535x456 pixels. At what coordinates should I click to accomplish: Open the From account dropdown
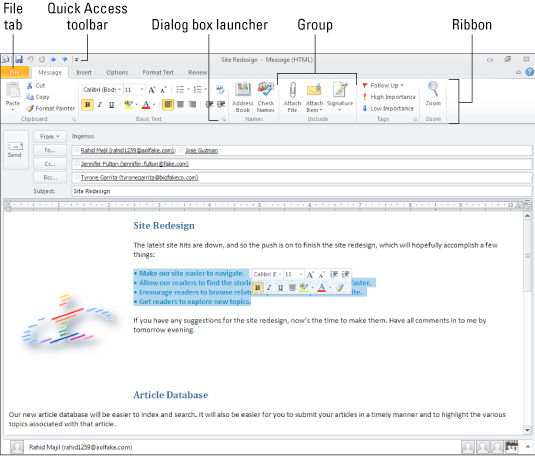point(50,137)
